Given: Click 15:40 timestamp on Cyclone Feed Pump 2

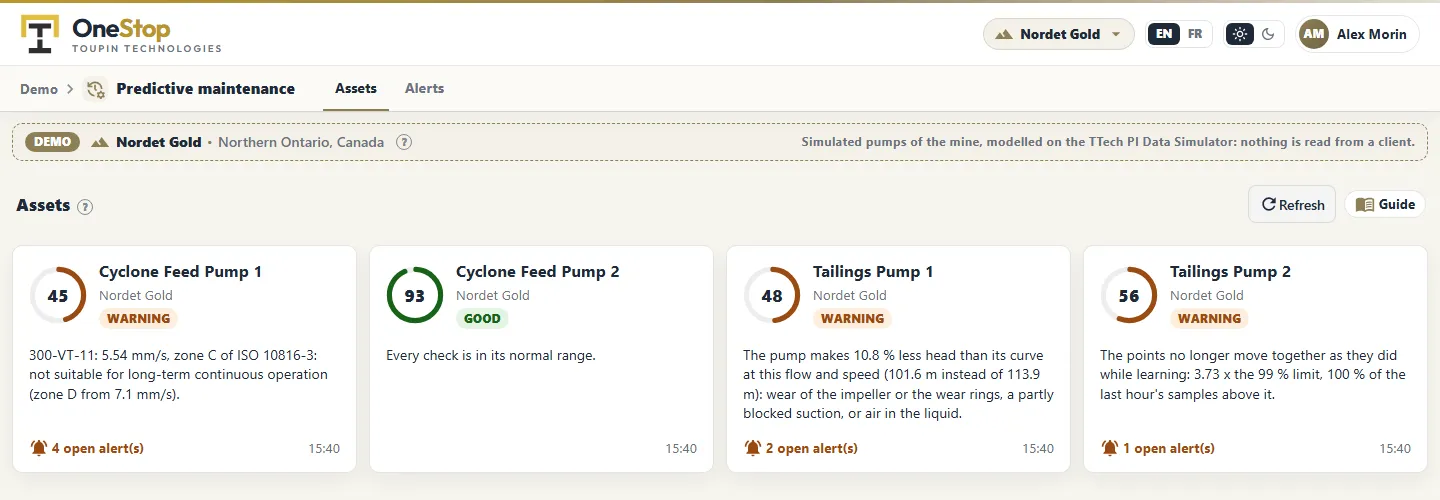Looking at the screenshot, I should coord(681,449).
